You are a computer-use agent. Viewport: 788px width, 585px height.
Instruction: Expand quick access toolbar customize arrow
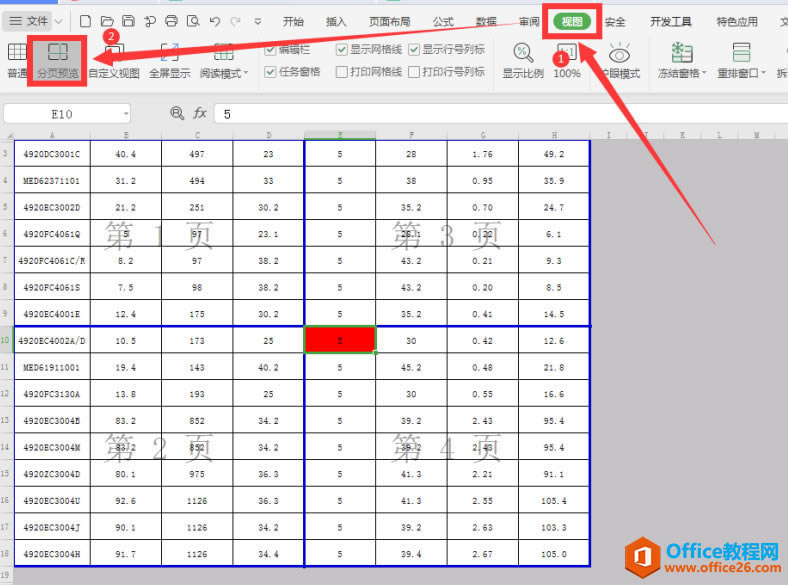click(x=258, y=22)
